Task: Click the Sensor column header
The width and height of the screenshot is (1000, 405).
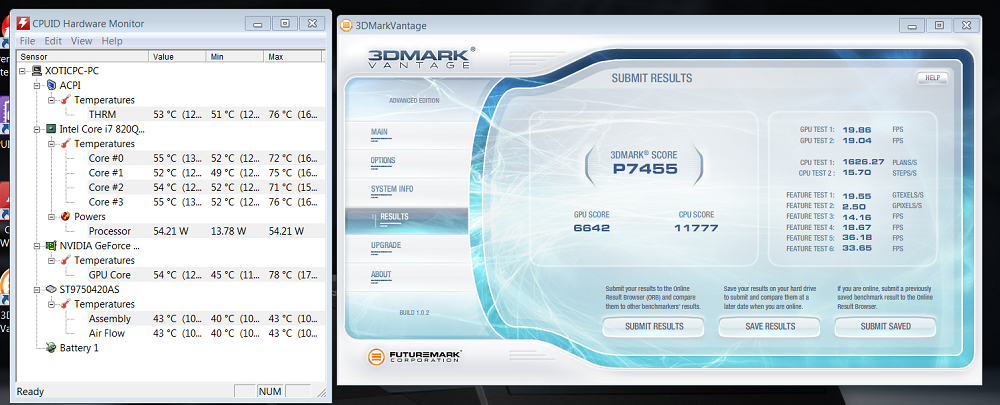Action: click(x=83, y=57)
